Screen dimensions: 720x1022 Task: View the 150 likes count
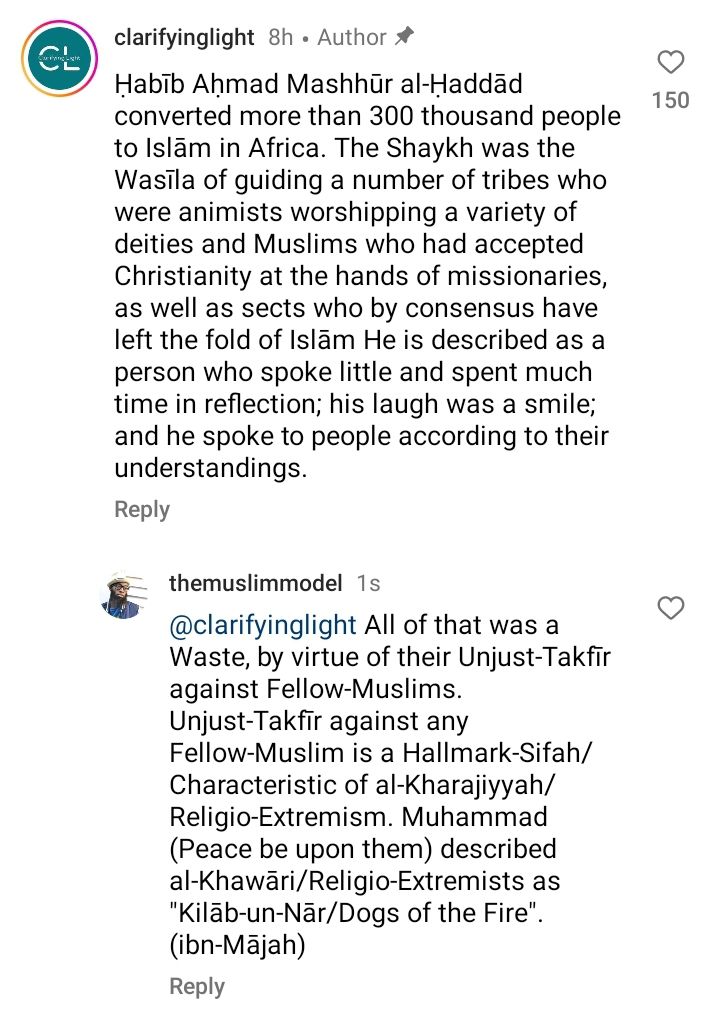[670, 100]
